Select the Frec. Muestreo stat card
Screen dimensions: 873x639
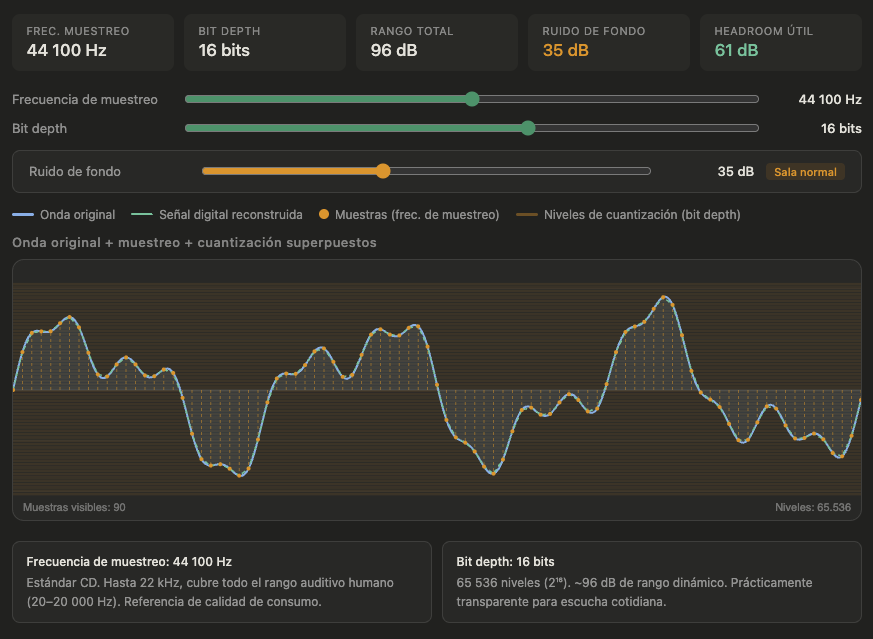[x=93, y=42]
